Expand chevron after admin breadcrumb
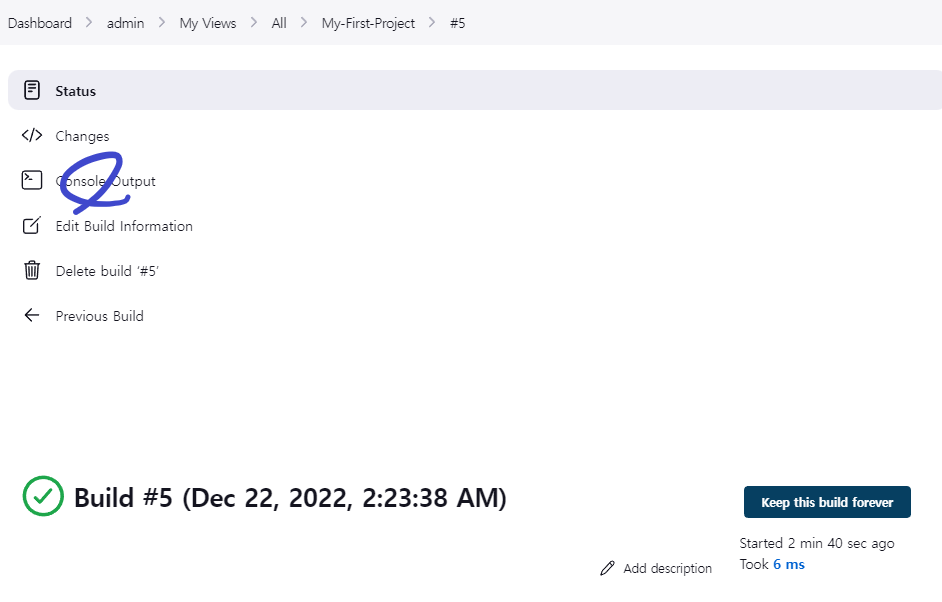This screenshot has width=942, height=602. (162, 23)
